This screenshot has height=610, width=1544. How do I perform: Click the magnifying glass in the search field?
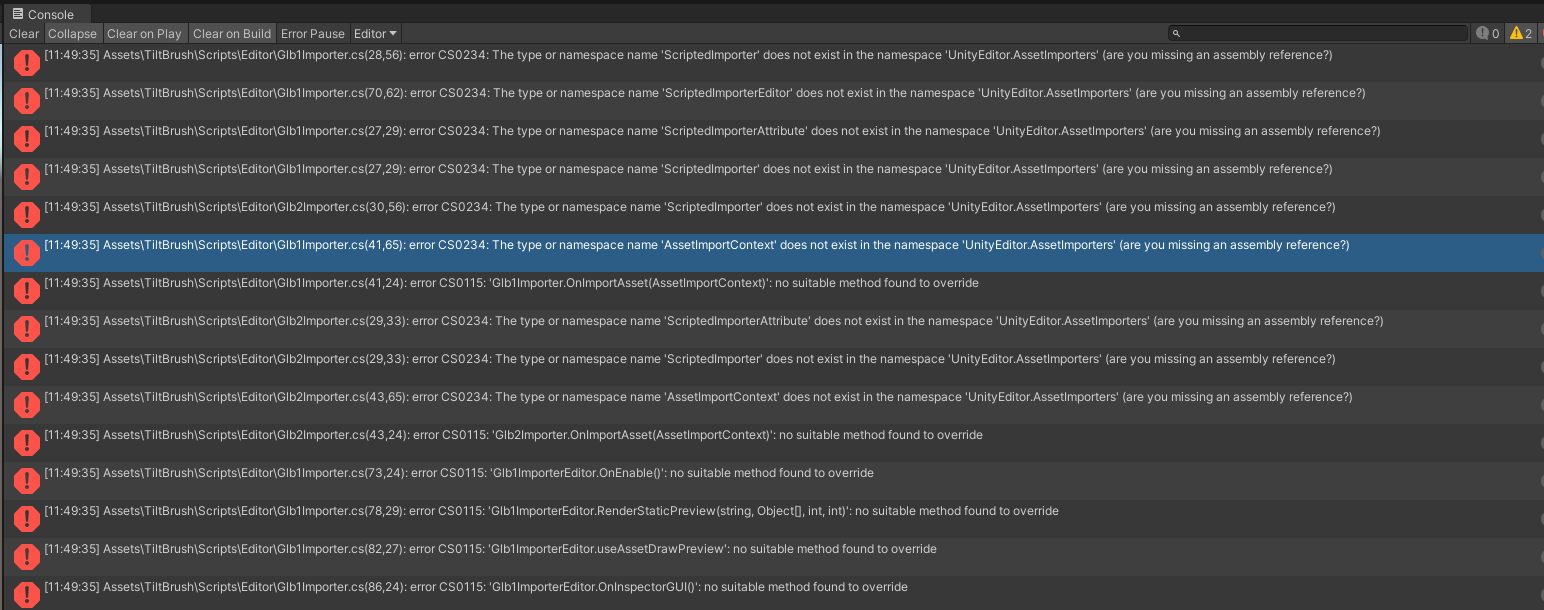(x=1175, y=32)
